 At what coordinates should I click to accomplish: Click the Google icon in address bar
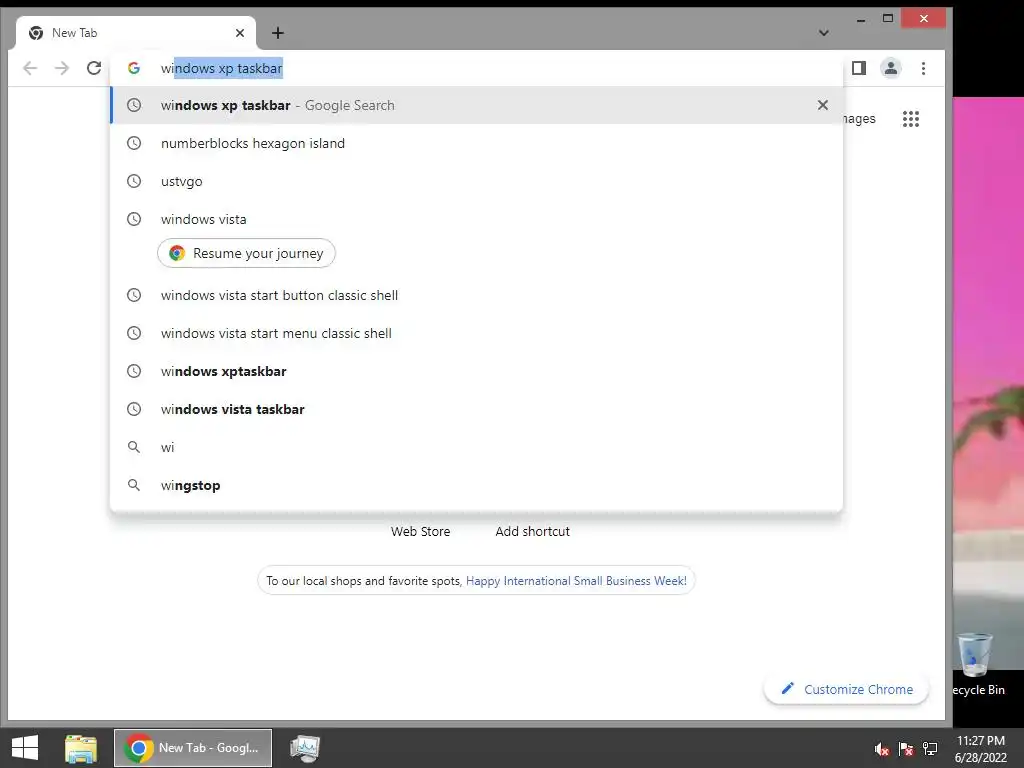134,68
